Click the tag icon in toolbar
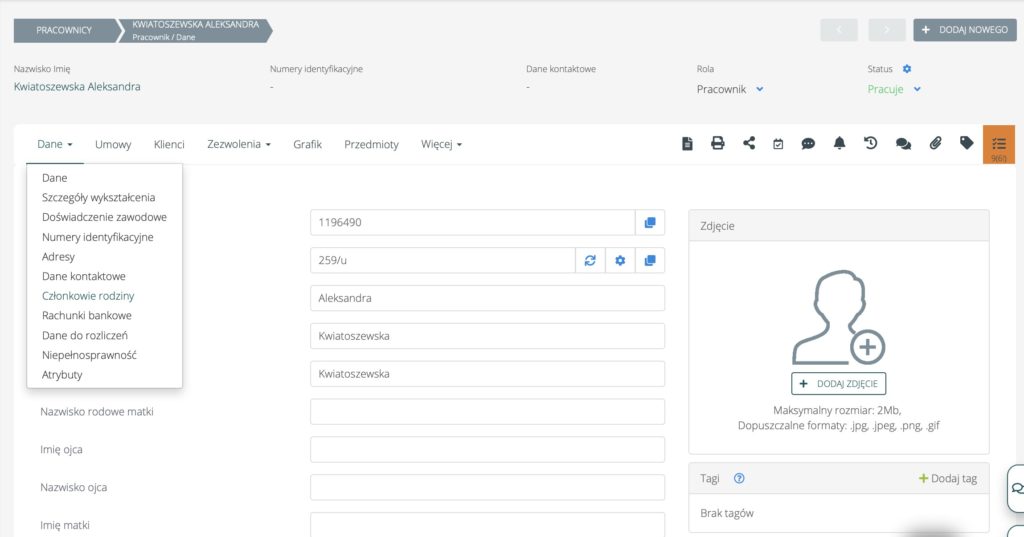 coord(966,144)
